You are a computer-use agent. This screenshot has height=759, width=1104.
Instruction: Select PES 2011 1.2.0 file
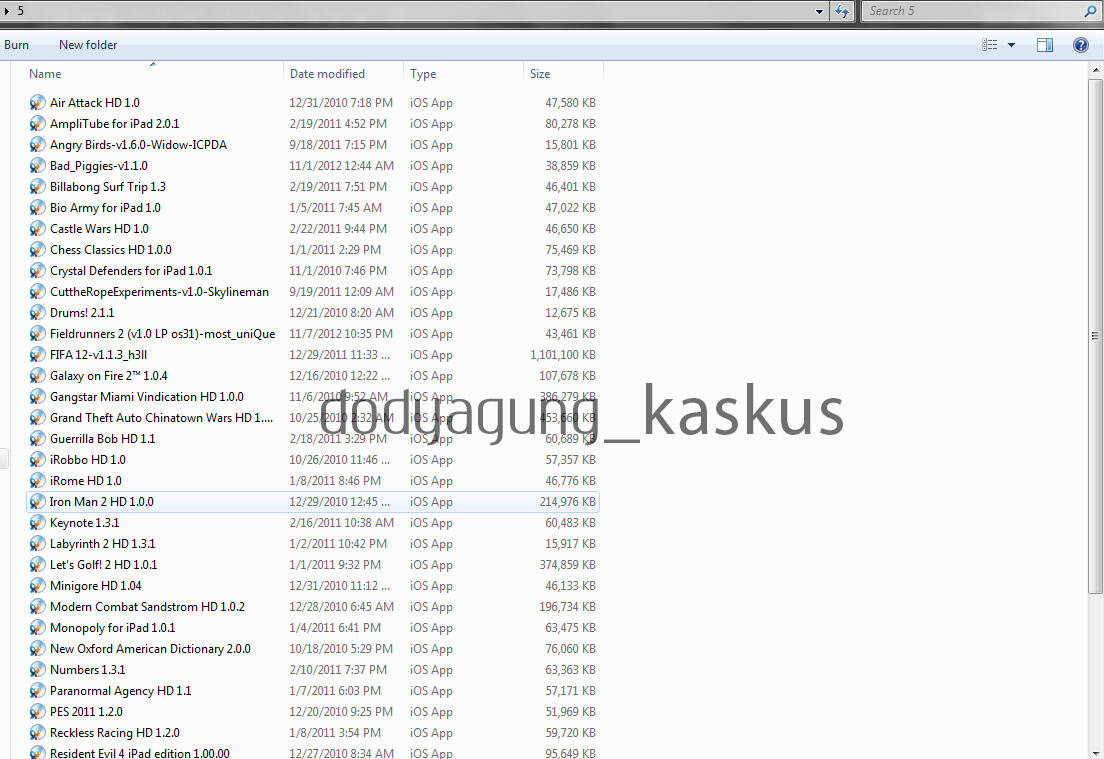(x=86, y=712)
